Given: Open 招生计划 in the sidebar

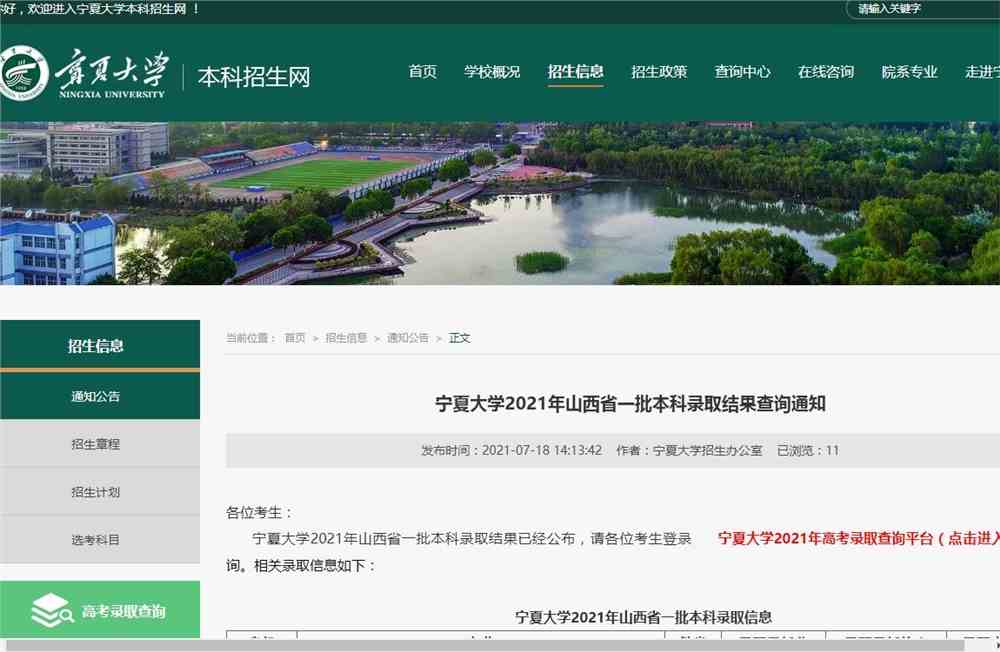Looking at the screenshot, I should [100, 492].
